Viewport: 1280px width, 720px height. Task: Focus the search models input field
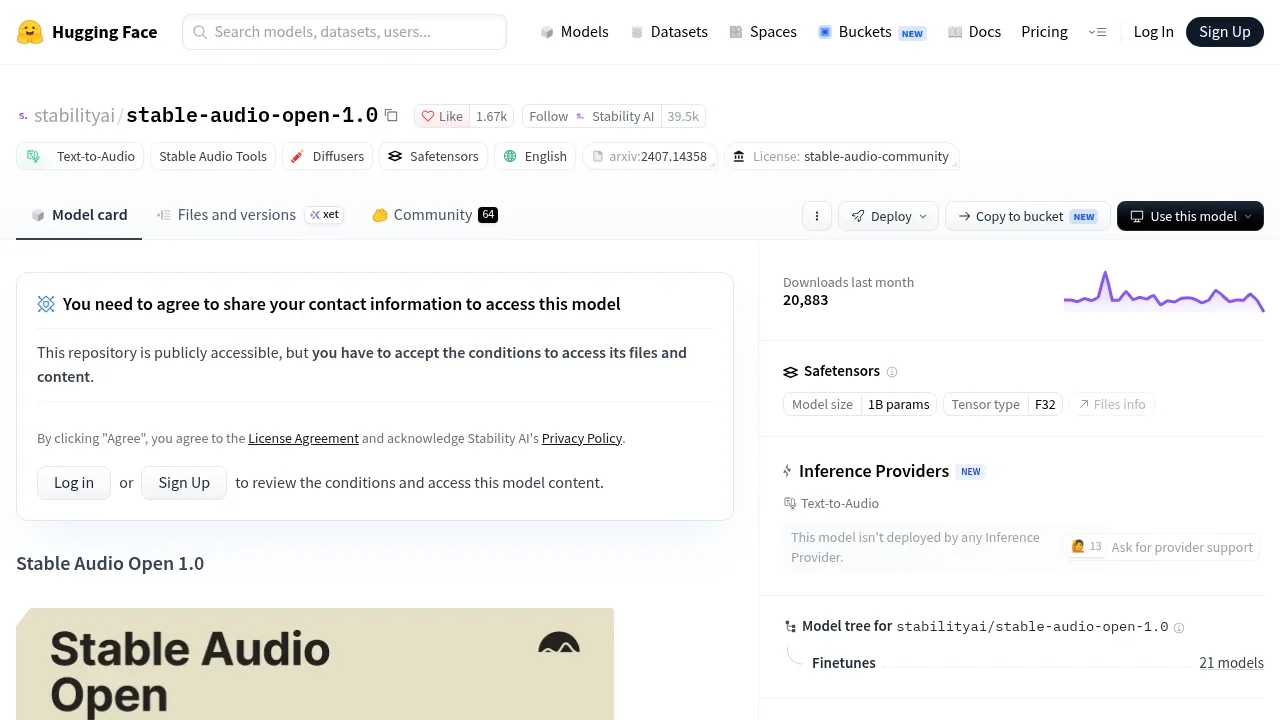pos(344,32)
